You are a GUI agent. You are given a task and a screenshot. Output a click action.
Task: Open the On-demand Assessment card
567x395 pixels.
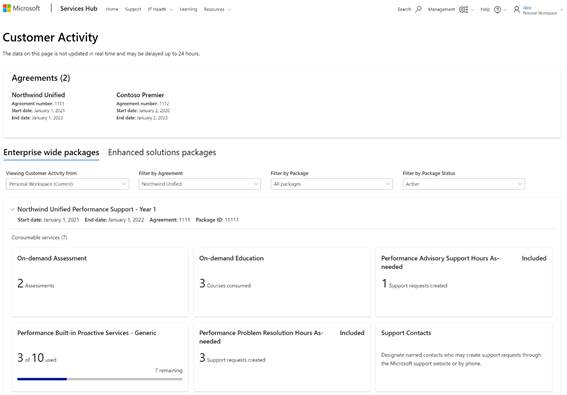coord(100,282)
